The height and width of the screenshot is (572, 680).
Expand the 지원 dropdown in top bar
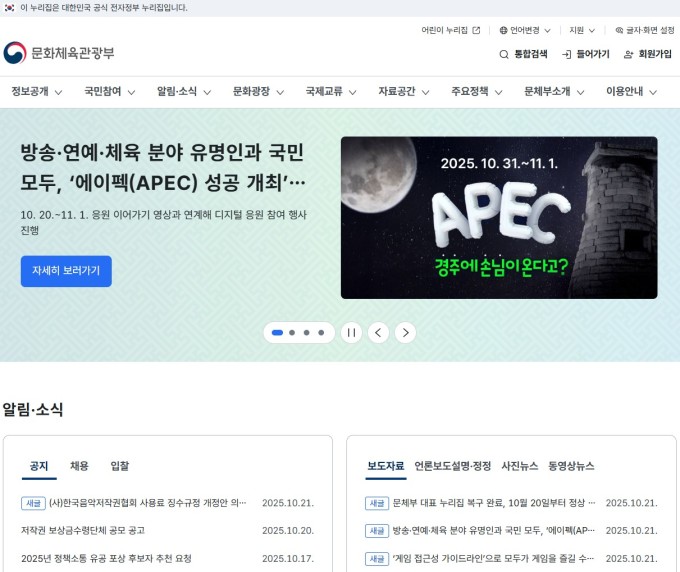582,30
